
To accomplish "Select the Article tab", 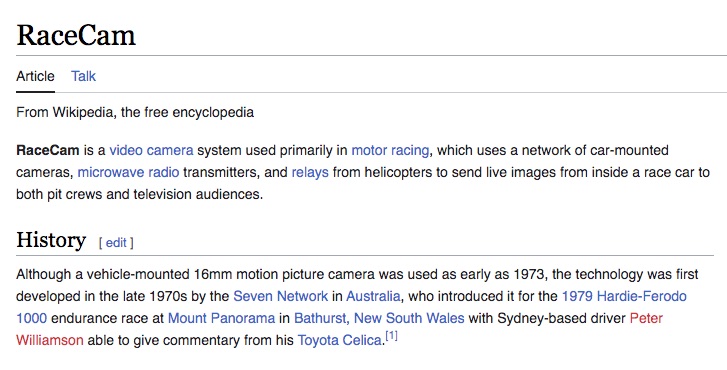I will (35, 76).
